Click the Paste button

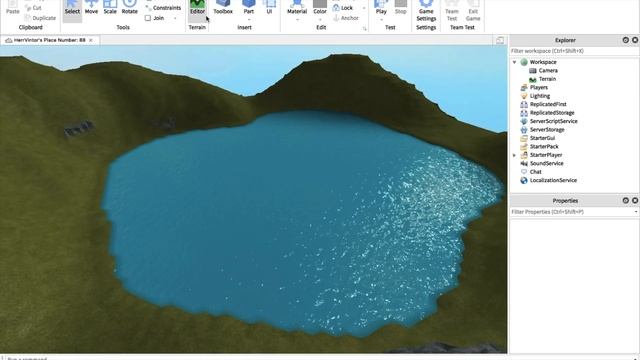[x=13, y=8]
